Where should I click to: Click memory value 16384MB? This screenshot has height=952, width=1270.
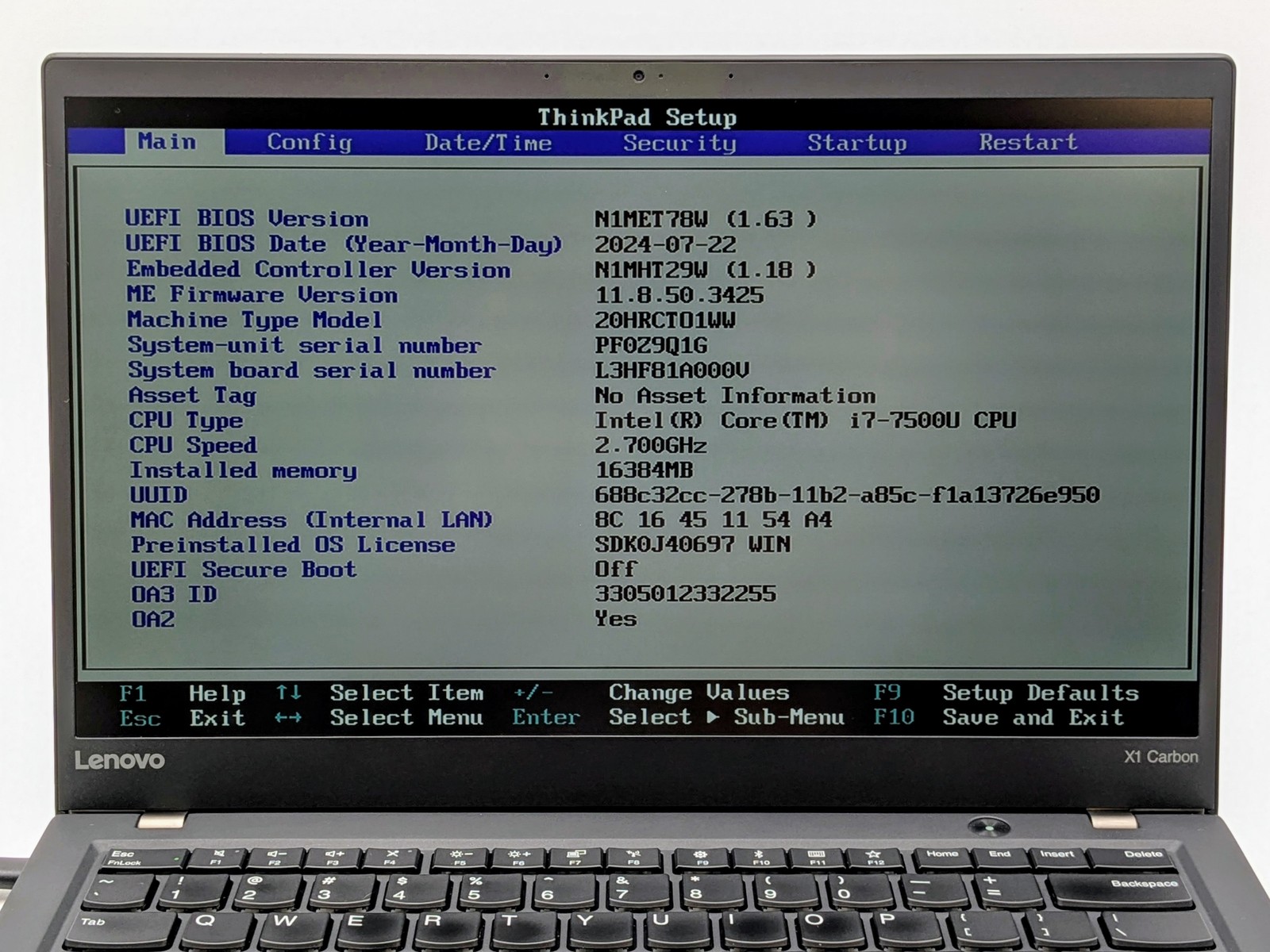point(644,470)
